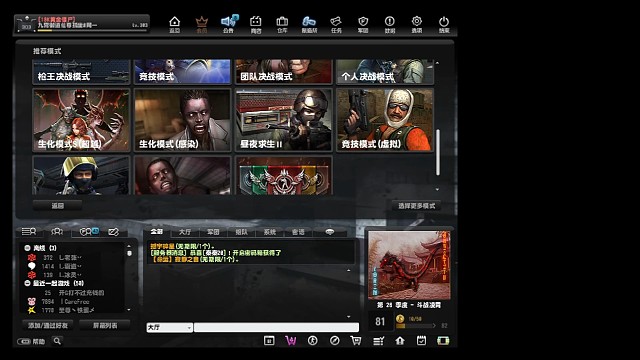
Task: Switch to the 系统 chat tab
Action: click(x=270, y=232)
